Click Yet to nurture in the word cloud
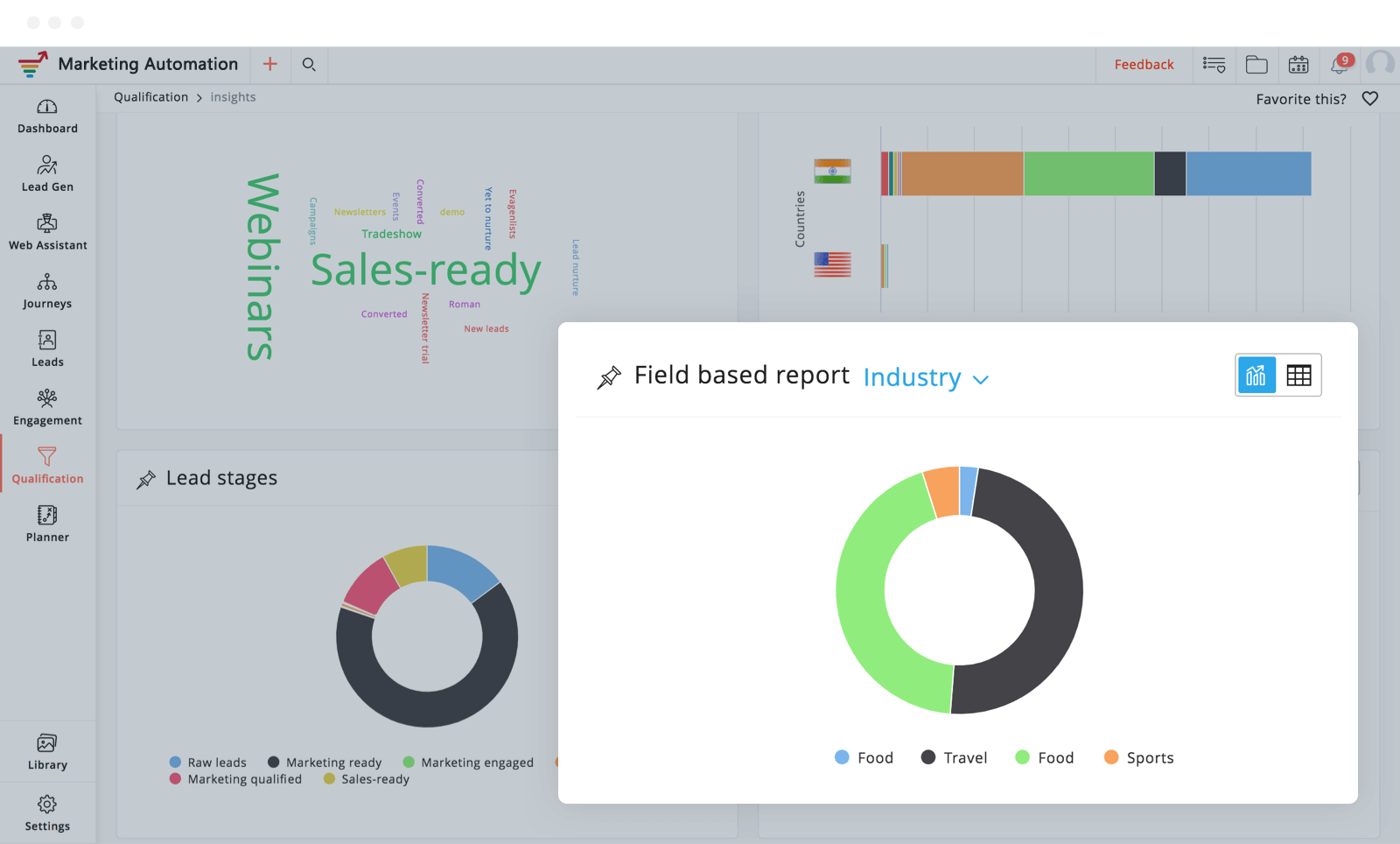The image size is (1400, 844). (x=488, y=219)
